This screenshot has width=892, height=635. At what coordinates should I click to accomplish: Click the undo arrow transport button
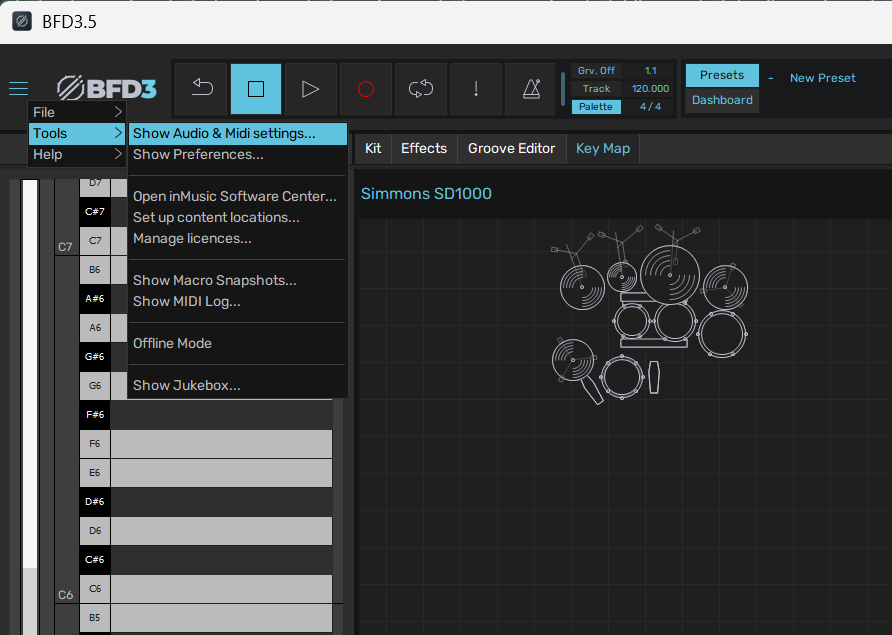pos(202,89)
